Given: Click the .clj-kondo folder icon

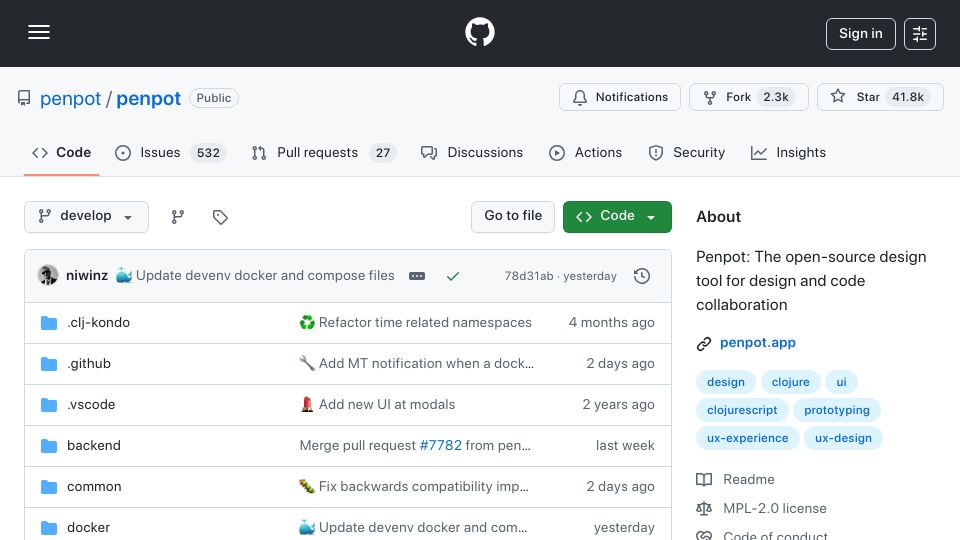Looking at the screenshot, I should [x=48, y=323].
